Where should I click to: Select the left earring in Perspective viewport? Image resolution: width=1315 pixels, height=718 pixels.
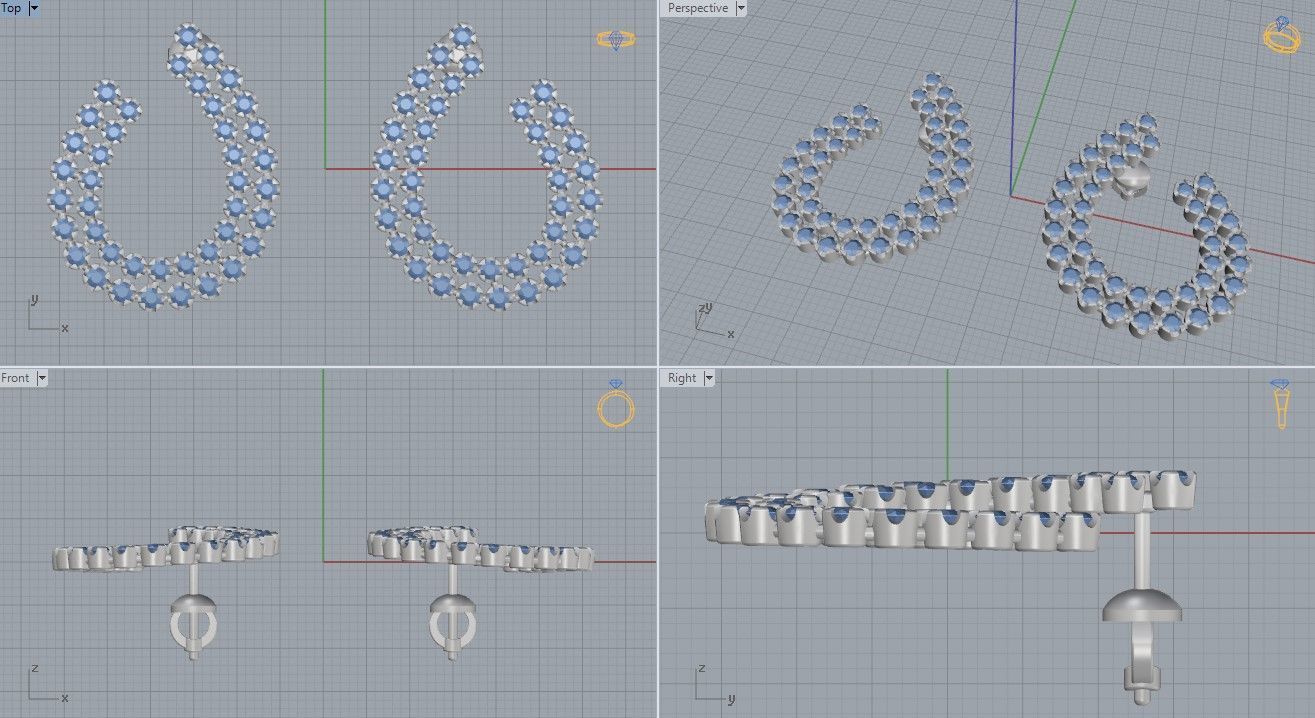coord(872,170)
